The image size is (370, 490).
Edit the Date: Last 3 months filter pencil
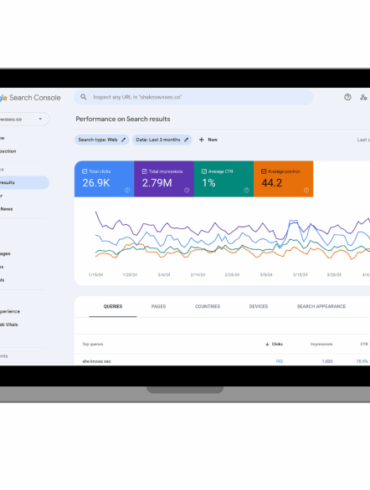click(x=186, y=140)
